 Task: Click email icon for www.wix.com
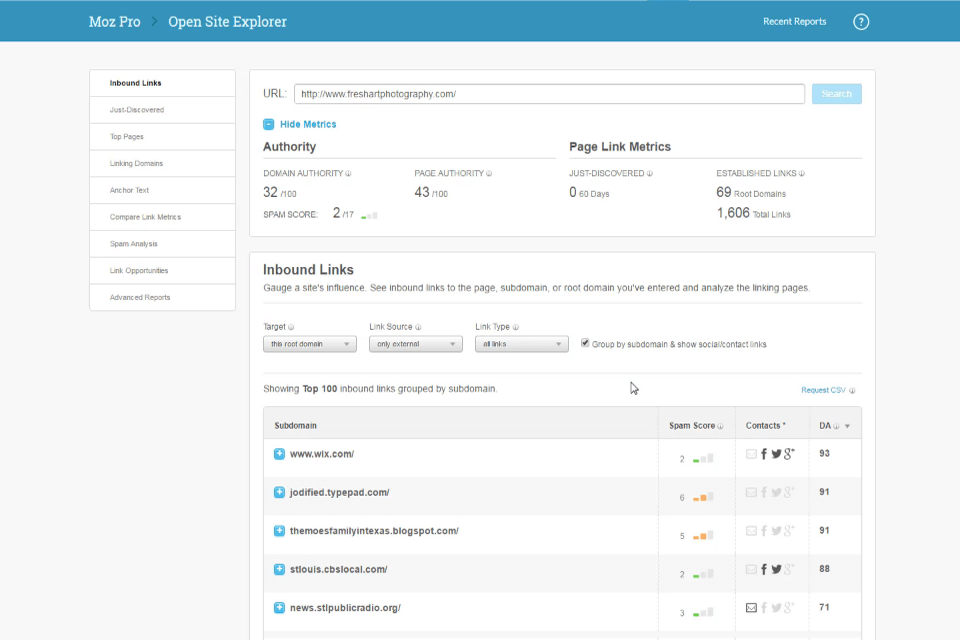(751, 454)
